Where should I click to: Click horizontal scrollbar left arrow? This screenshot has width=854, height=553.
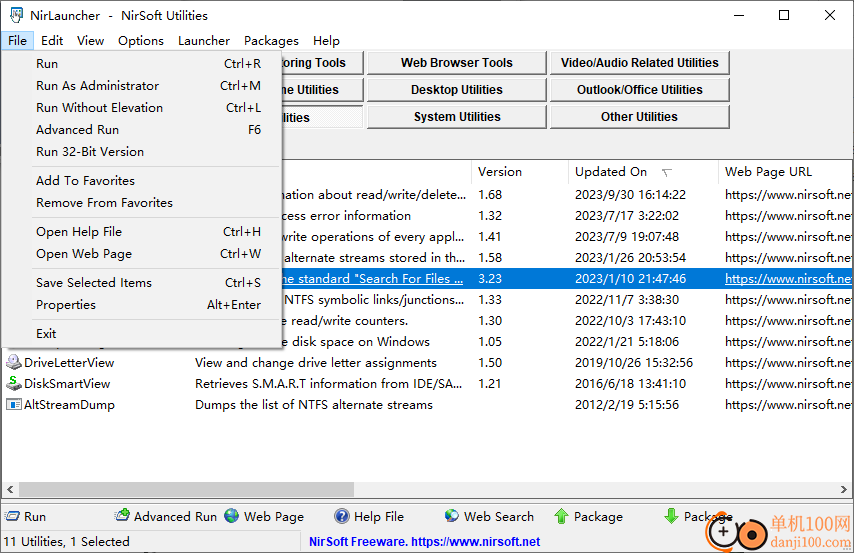(x=10, y=489)
